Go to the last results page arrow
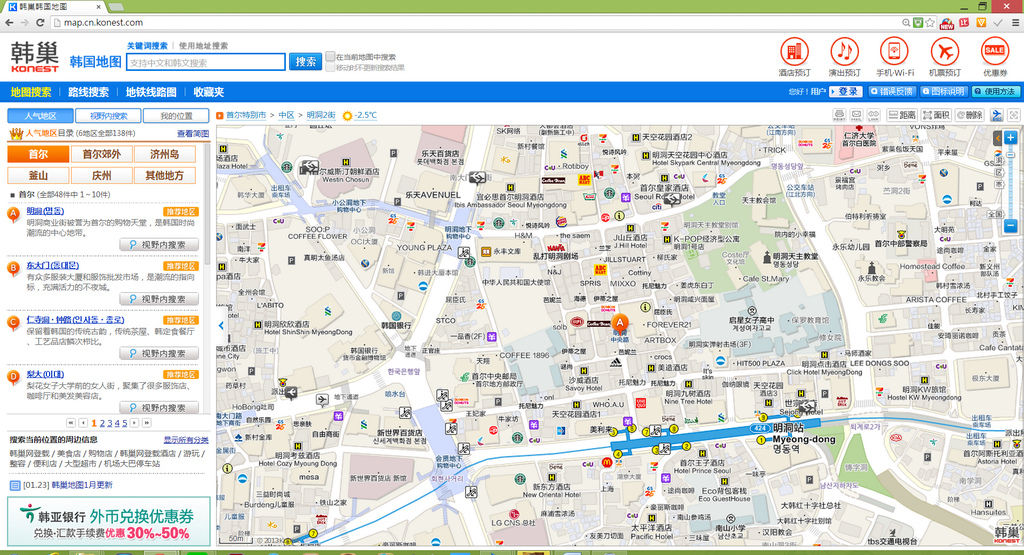Image resolution: width=1024 pixels, height=555 pixels. (x=146, y=423)
